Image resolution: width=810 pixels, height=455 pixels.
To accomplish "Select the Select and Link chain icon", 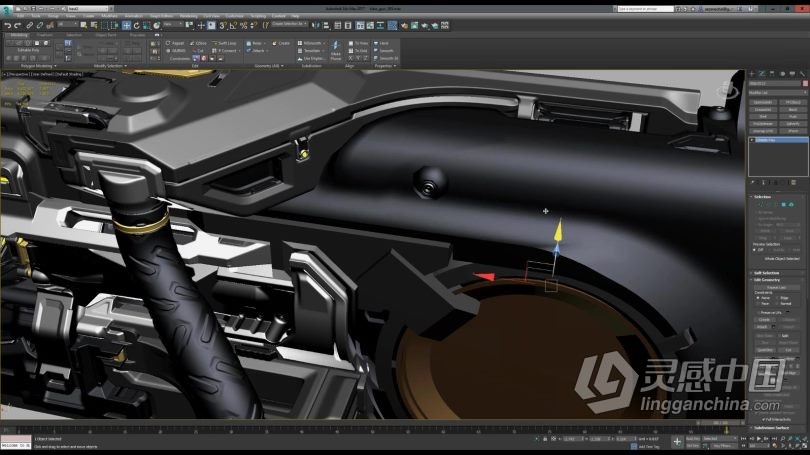I will [29, 25].
